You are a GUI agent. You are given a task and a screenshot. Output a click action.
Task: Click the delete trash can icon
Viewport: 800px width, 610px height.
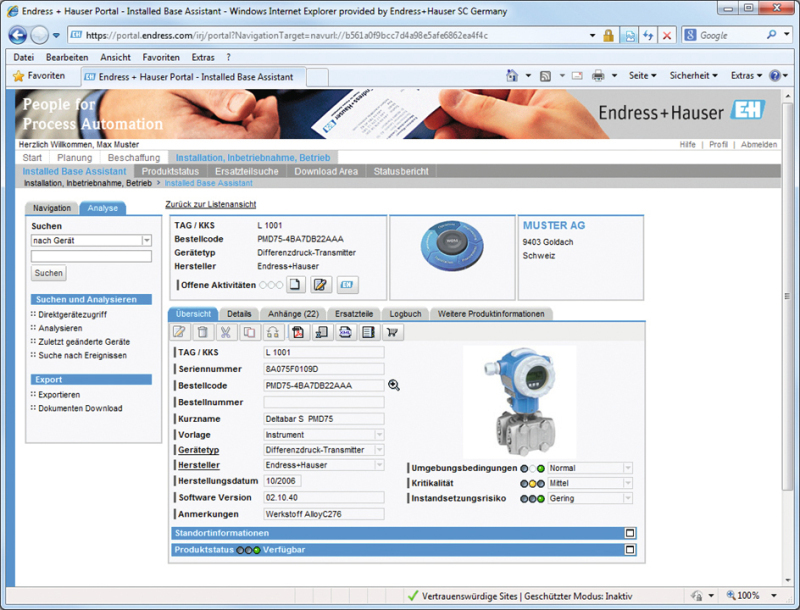pyautogui.click(x=203, y=332)
